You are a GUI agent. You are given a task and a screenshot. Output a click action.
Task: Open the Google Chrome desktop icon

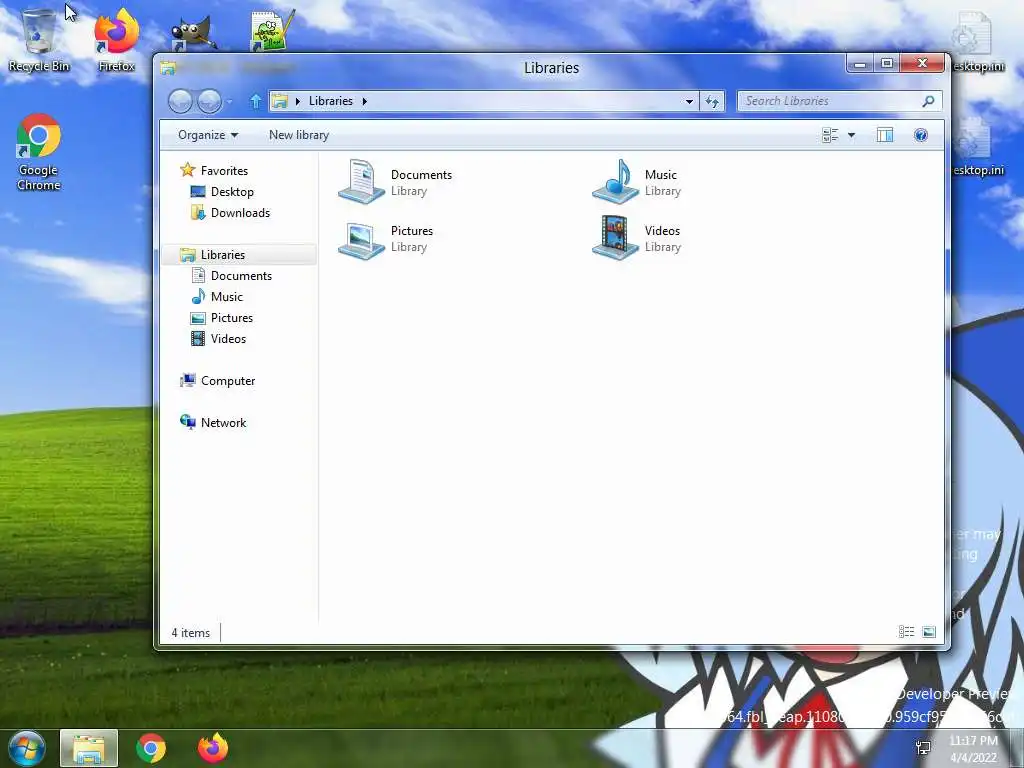pos(39,152)
